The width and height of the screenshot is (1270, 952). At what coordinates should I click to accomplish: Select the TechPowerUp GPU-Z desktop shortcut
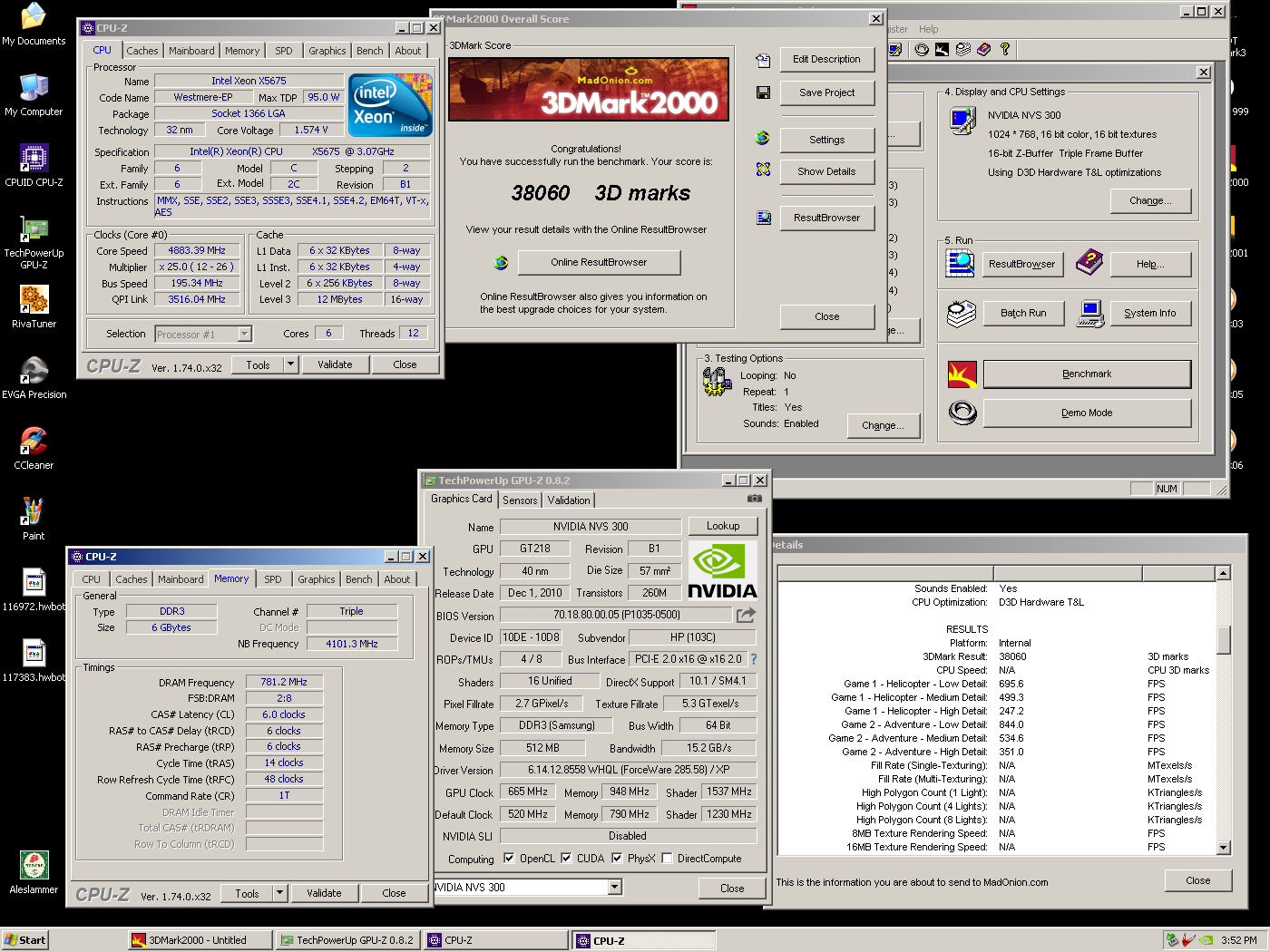(x=34, y=242)
